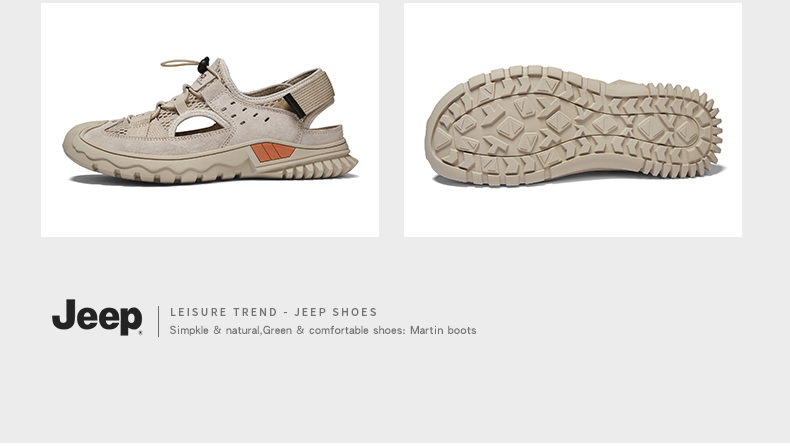Click the oval side cutout of the sandal
This screenshot has height=446, width=790.
pyautogui.click(x=199, y=125)
